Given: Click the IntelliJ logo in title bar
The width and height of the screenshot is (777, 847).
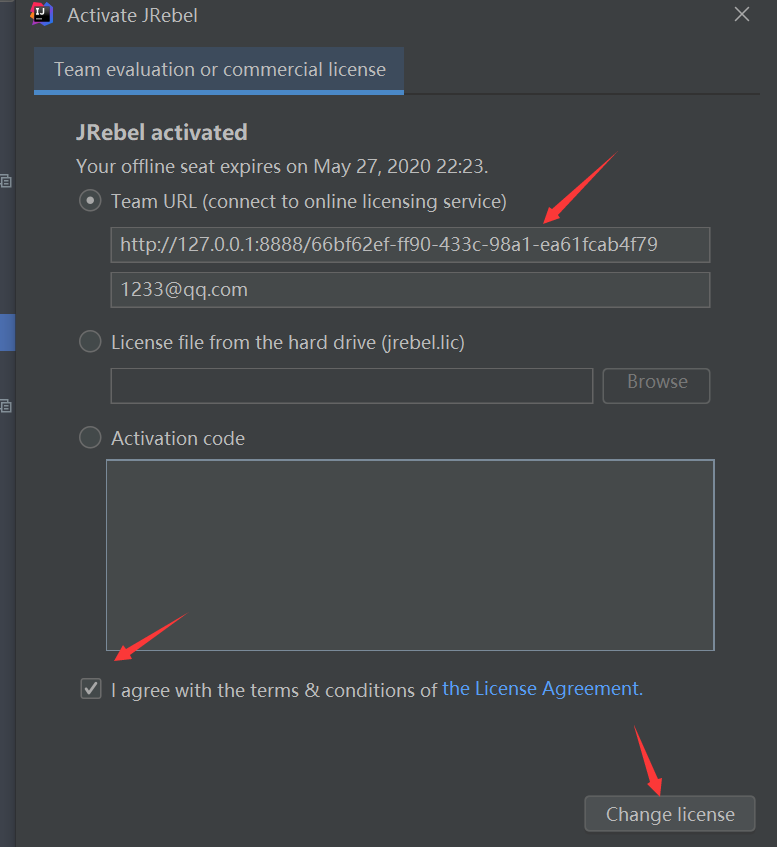Looking at the screenshot, I should [x=42, y=14].
